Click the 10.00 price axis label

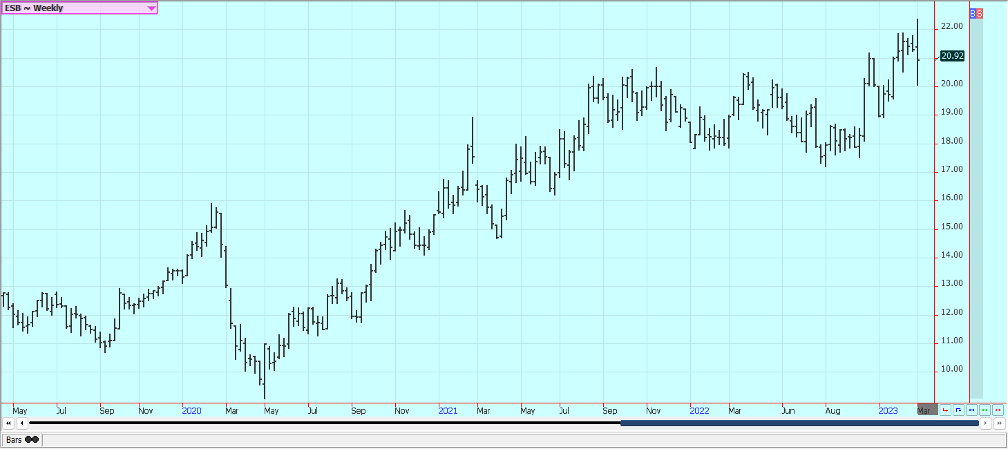pyautogui.click(x=951, y=369)
